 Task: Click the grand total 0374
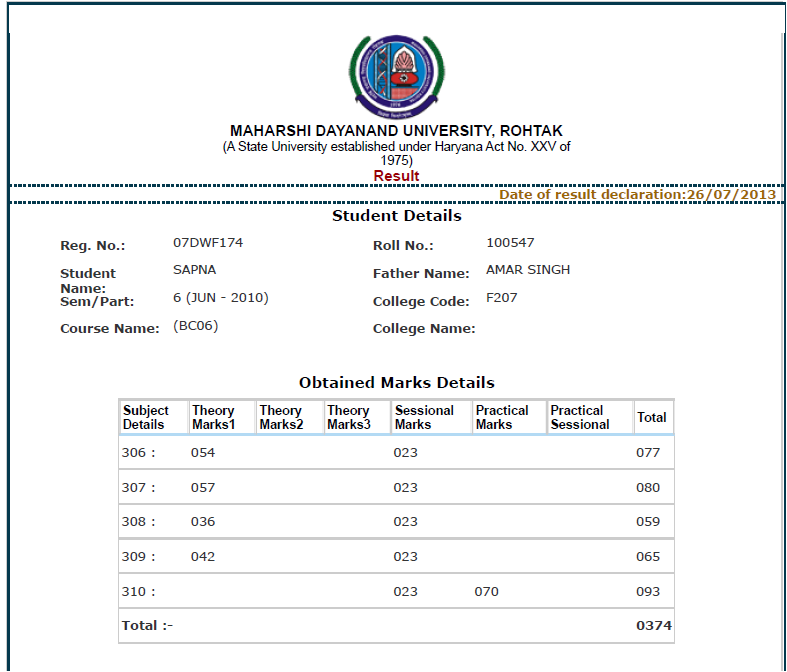click(x=653, y=626)
